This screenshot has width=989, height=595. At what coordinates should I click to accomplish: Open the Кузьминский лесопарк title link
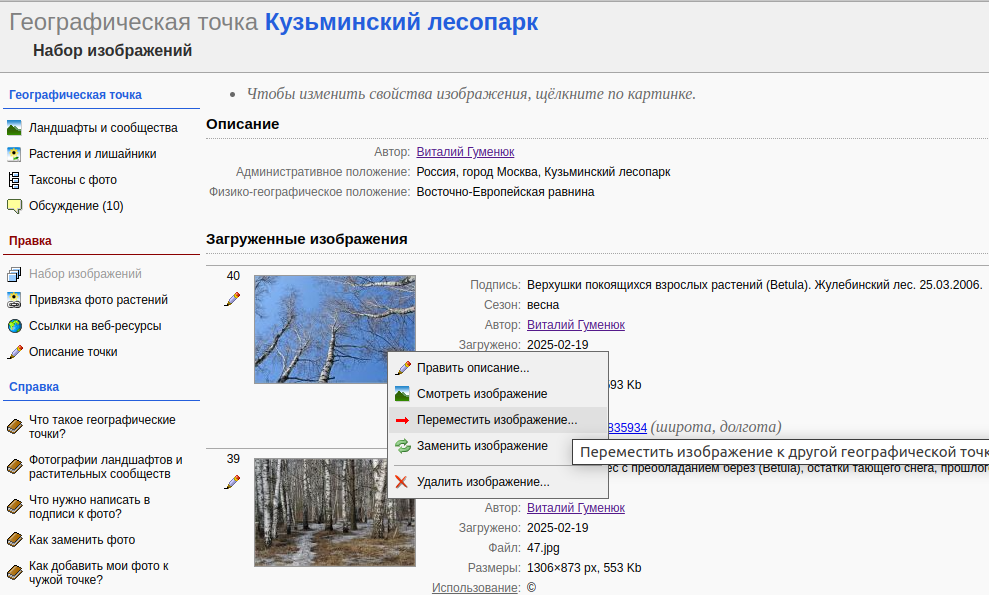[x=401, y=22]
